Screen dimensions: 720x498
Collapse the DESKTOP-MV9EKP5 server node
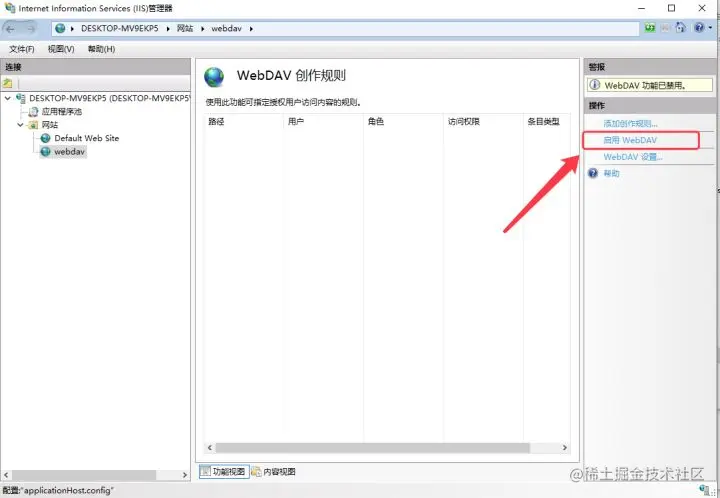(8, 98)
